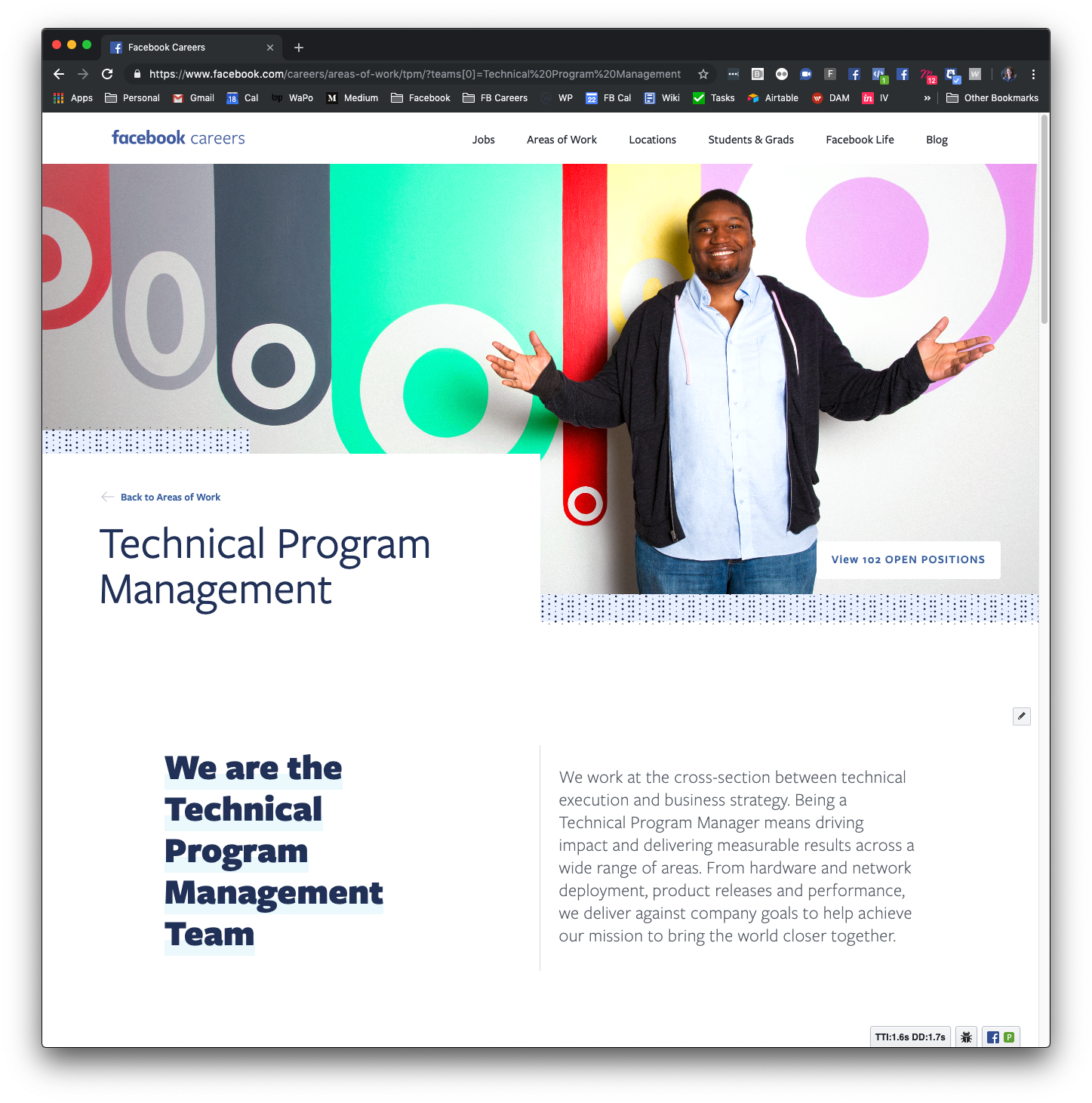Viewport: 1092px width, 1103px height.
Task: Reload the page with the refresh icon
Action: click(107, 74)
